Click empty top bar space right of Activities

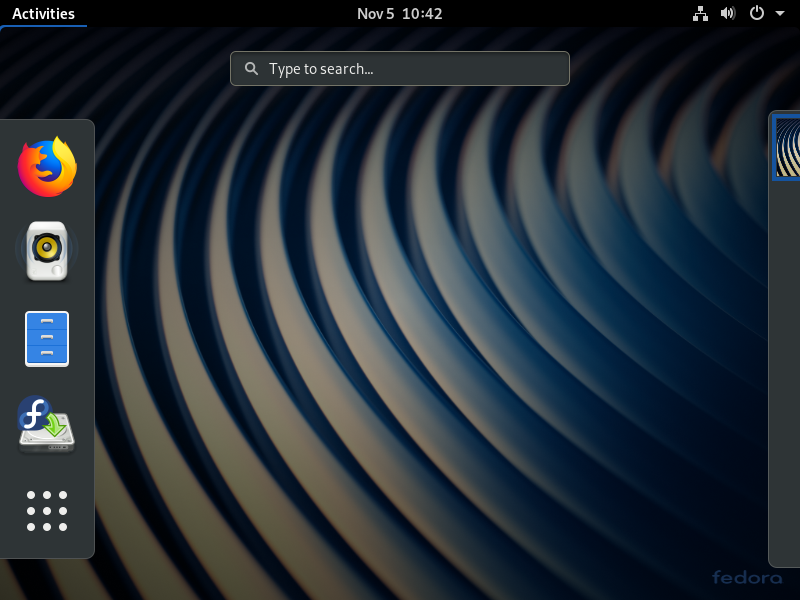(x=220, y=13)
